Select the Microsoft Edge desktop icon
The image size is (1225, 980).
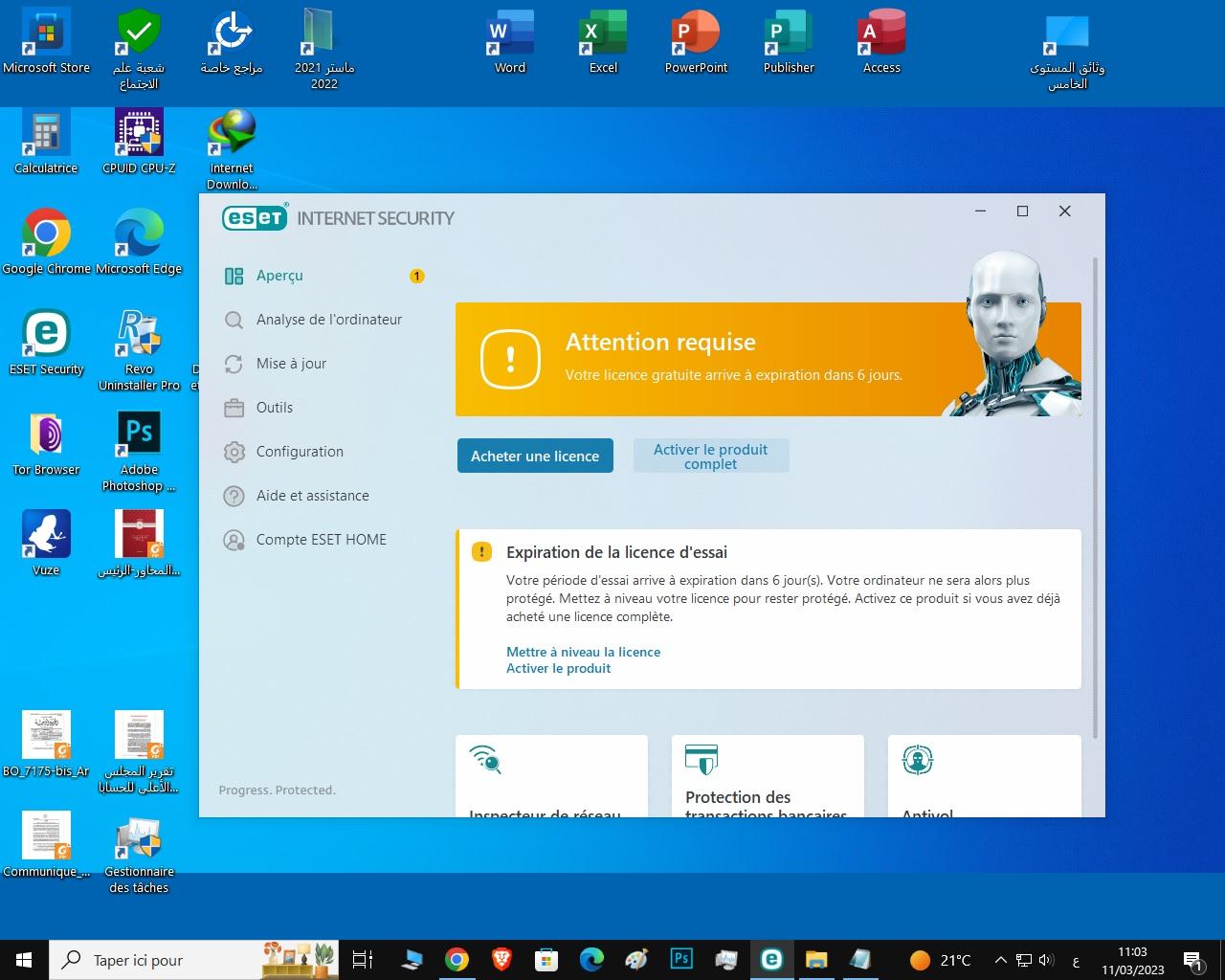coord(139,244)
